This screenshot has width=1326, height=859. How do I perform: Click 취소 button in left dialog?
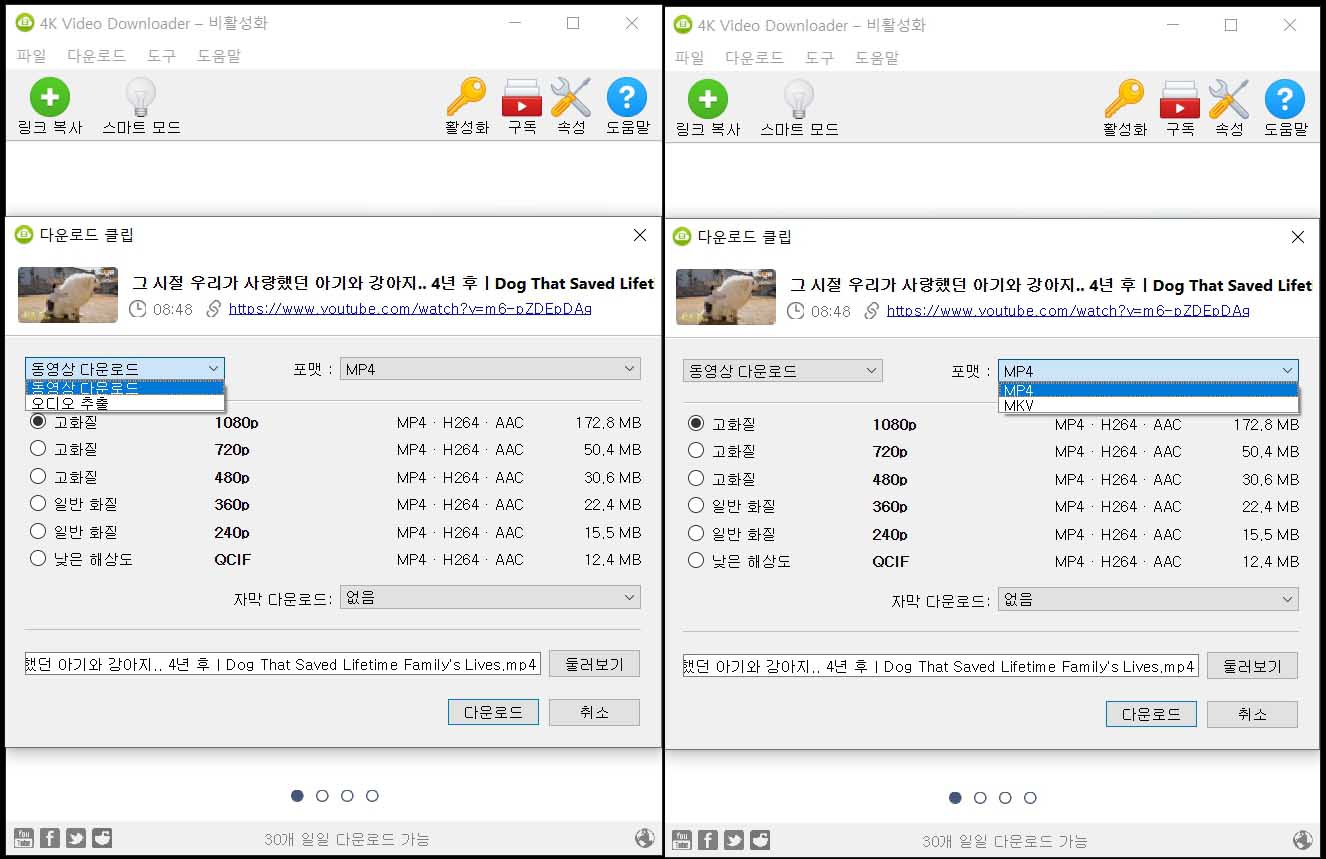594,712
